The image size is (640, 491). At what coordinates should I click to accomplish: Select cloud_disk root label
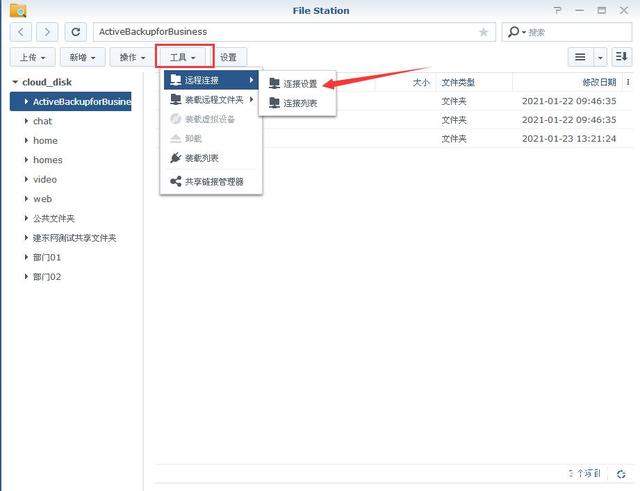coord(47,82)
